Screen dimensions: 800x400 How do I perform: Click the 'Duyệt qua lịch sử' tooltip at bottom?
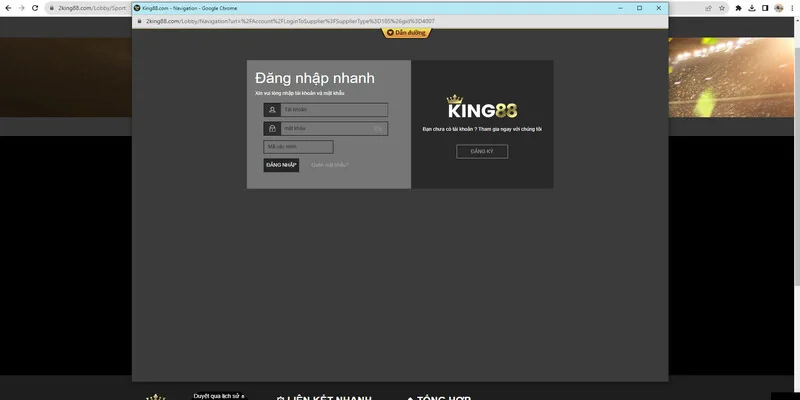tap(219, 396)
